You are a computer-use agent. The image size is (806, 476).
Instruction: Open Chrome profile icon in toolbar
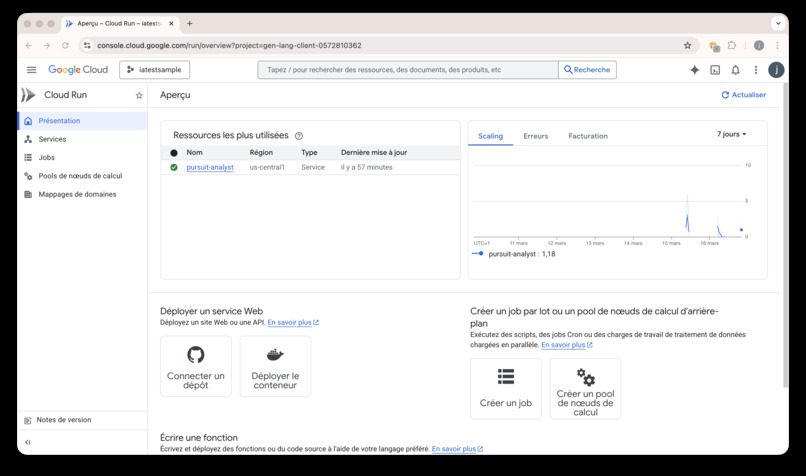point(759,45)
